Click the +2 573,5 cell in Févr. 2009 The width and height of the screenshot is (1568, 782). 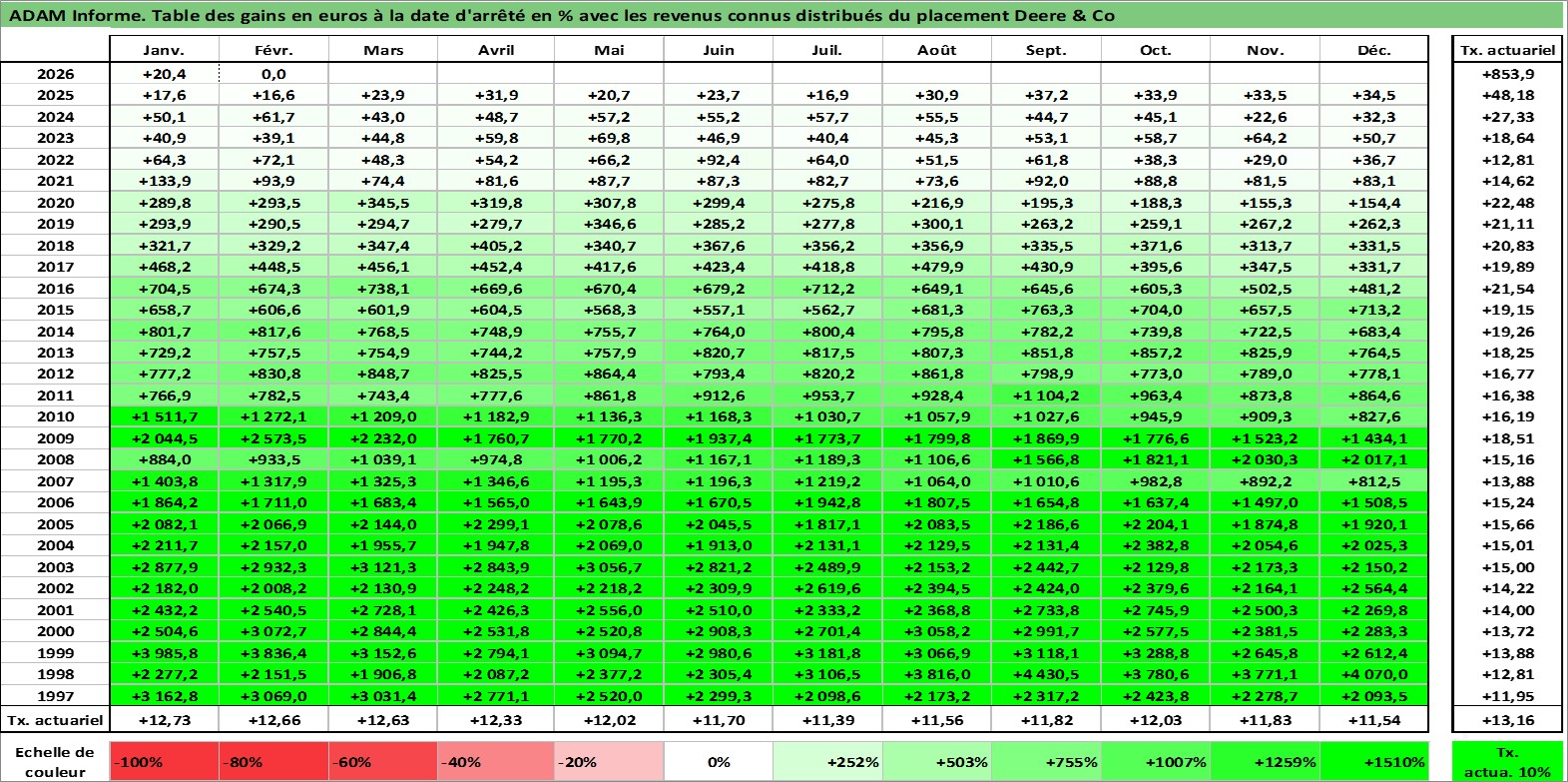pyautogui.click(x=273, y=438)
